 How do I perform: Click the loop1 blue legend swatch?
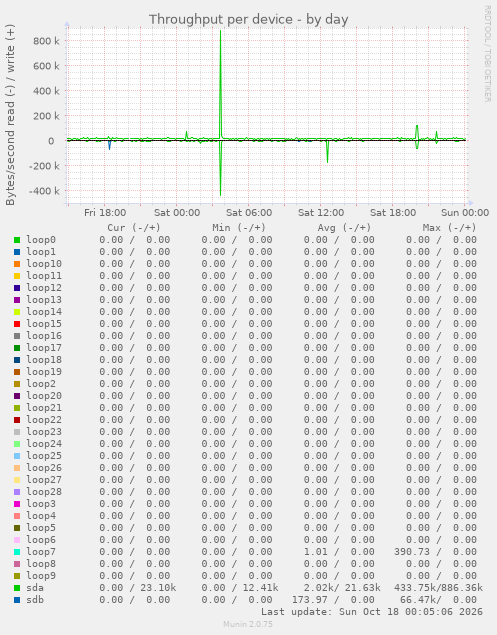17,252
